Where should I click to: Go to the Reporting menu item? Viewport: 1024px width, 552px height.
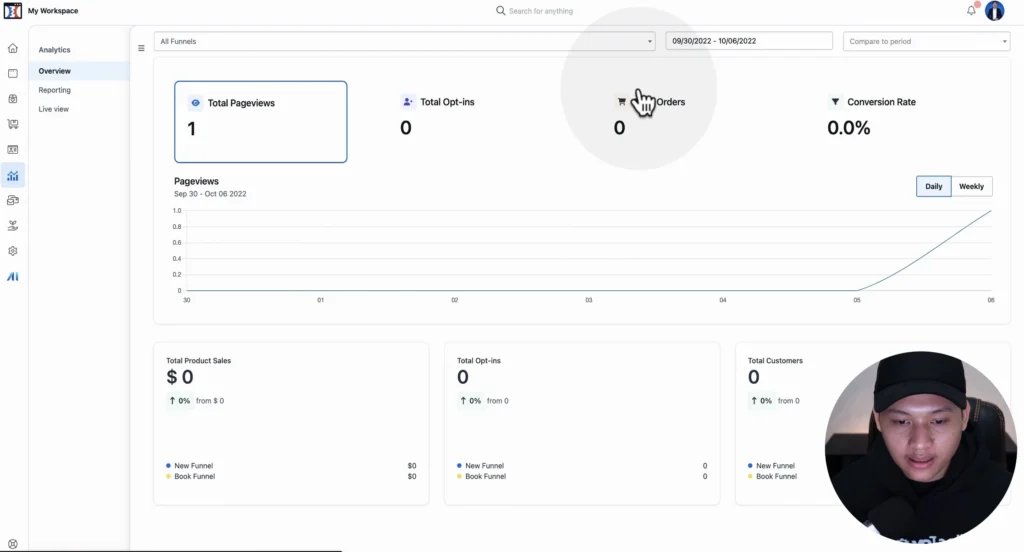coord(55,90)
